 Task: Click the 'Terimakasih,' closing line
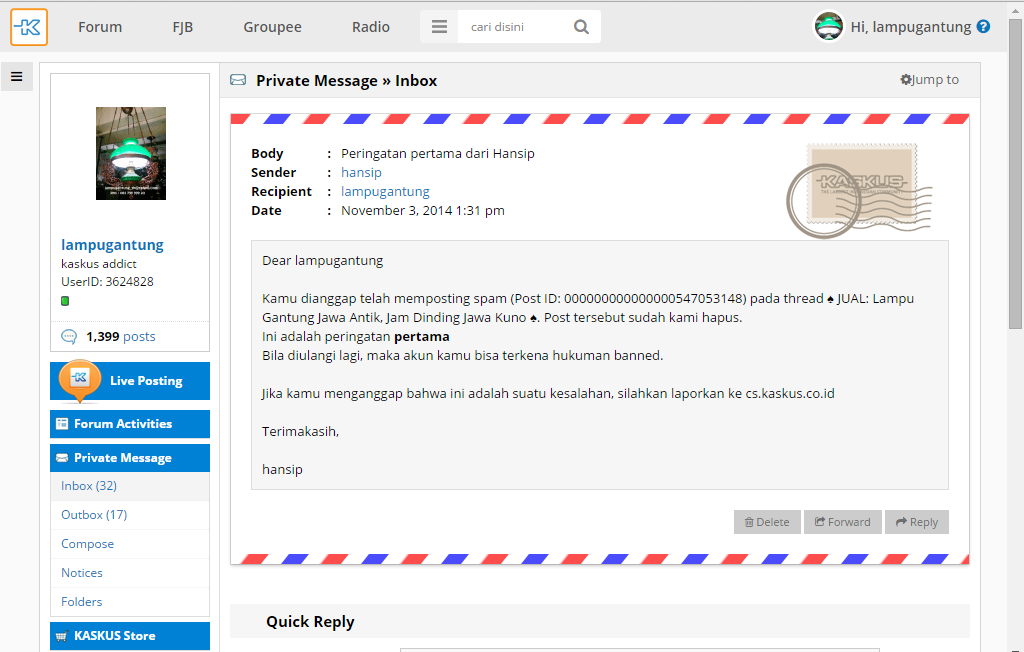click(300, 431)
